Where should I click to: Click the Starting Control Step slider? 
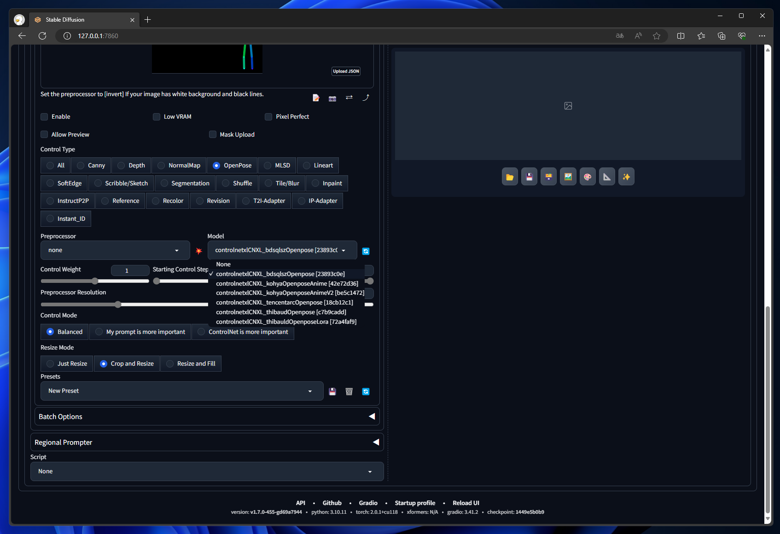(180, 281)
